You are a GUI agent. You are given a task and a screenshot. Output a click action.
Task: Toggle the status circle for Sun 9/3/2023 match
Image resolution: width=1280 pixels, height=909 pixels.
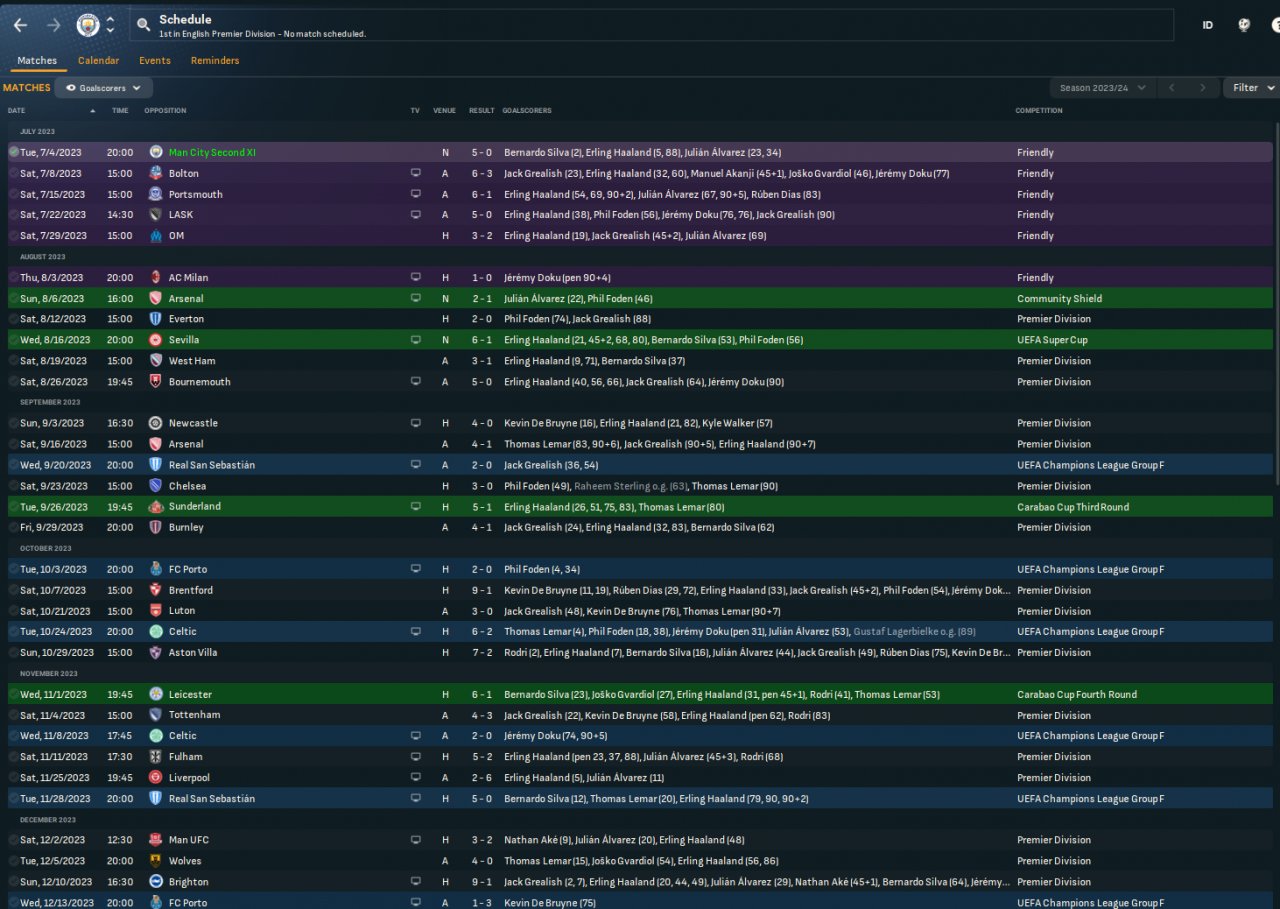point(14,423)
